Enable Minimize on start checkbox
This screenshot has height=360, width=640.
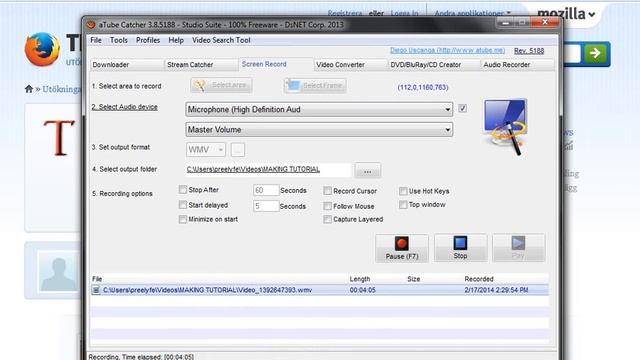pyautogui.click(x=182, y=220)
